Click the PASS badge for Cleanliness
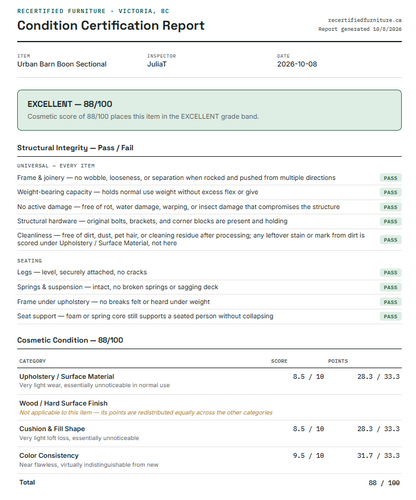This screenshot has width=416, height=500. tap(390, 240)
